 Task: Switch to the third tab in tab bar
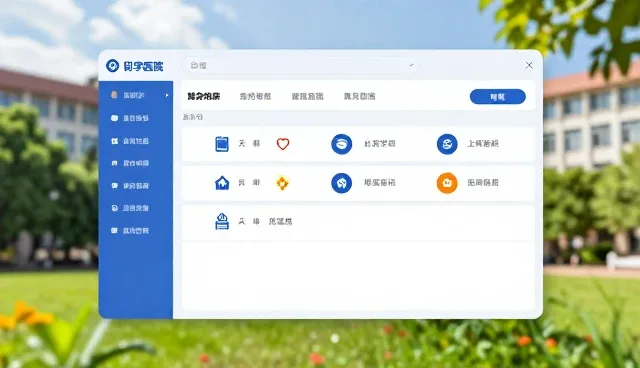point(307,96)
